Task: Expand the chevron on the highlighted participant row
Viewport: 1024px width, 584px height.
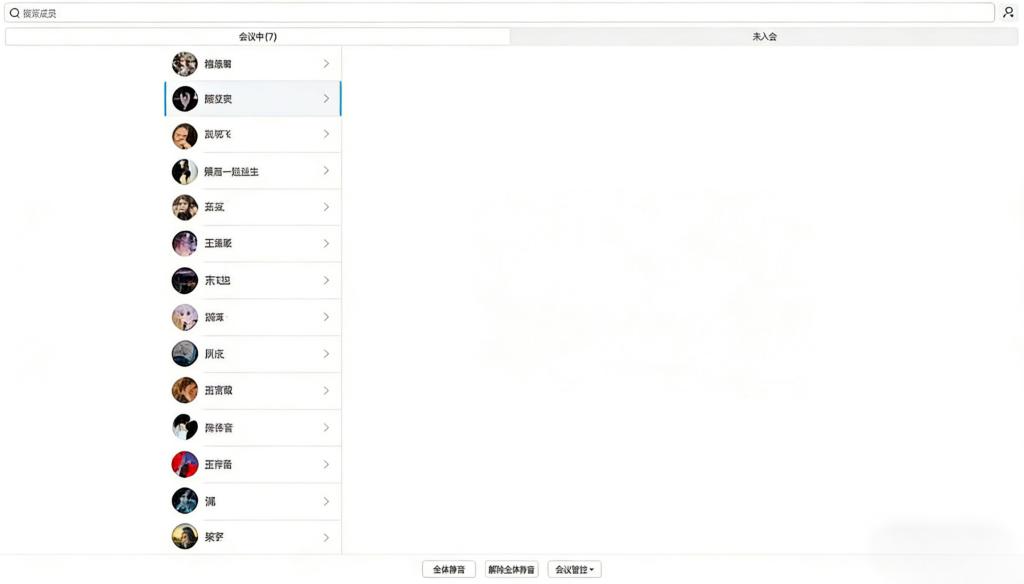Action: [x=326, y=99]
